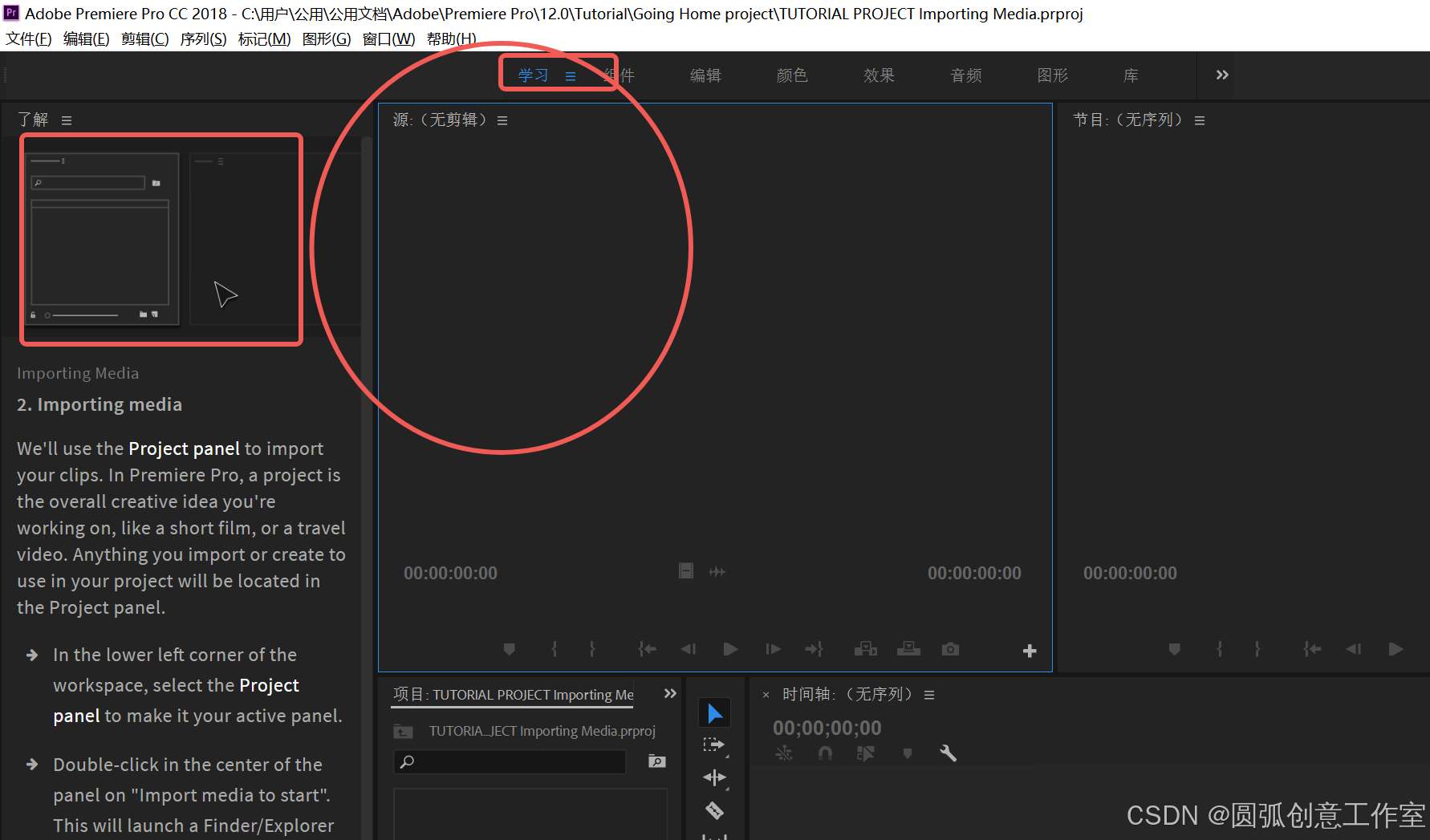Switch to the 库 workspace
Screen dimensions: 1430x840
1131,75
